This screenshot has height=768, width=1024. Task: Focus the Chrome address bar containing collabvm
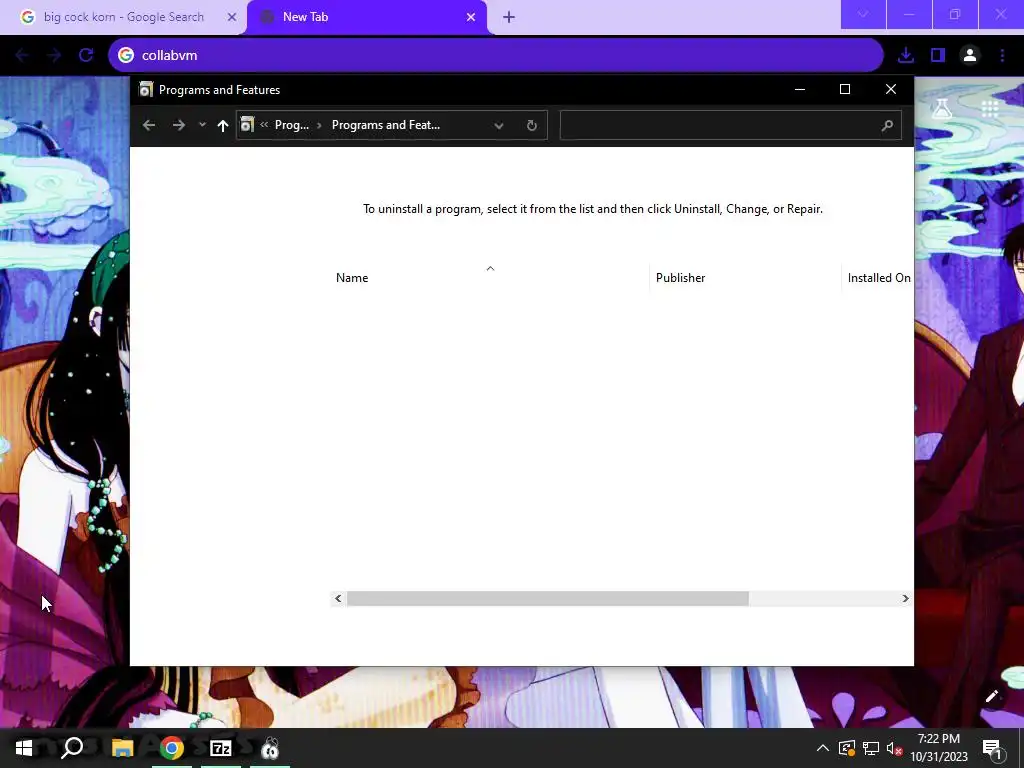point(496,56)
